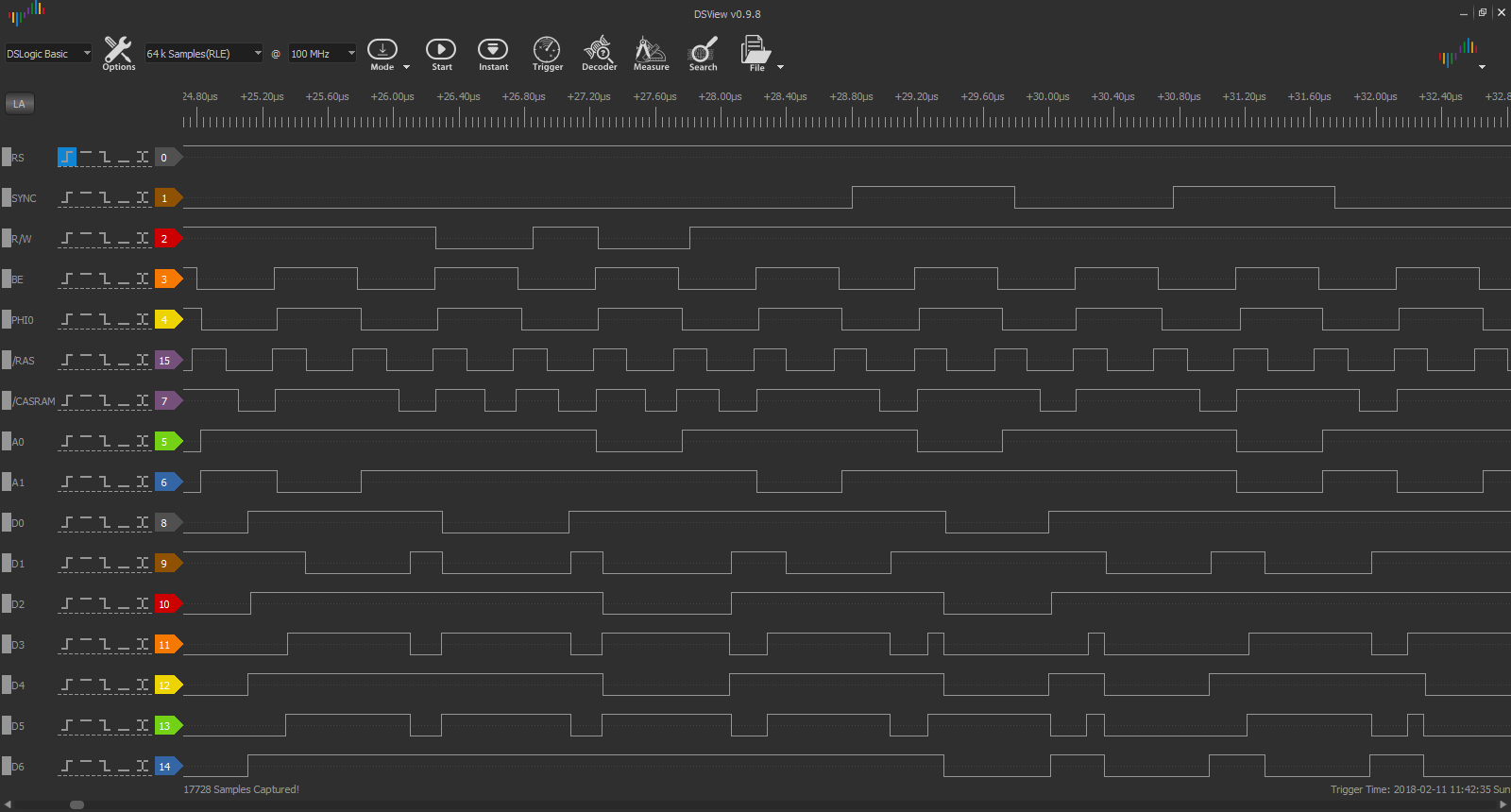Open the Trigger settings panel

coord(547,53)
